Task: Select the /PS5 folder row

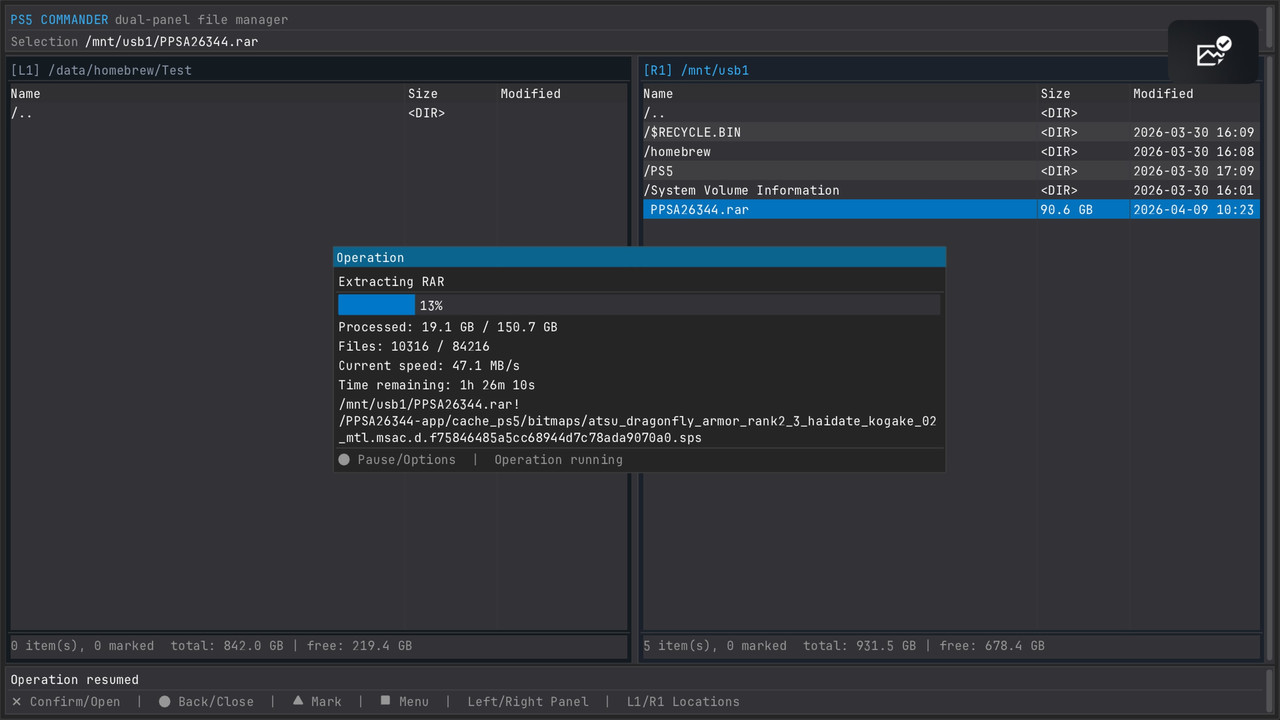Action: 951,171
